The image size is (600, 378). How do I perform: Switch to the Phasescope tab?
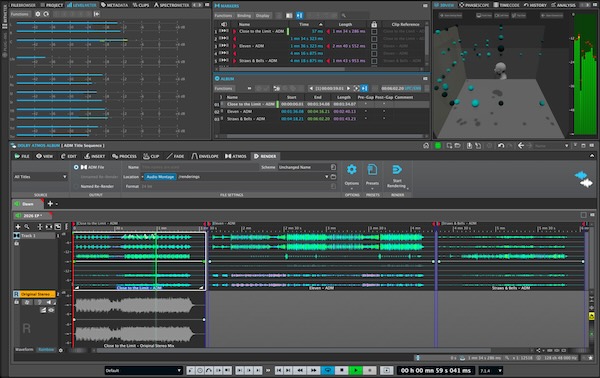point(474,5)
